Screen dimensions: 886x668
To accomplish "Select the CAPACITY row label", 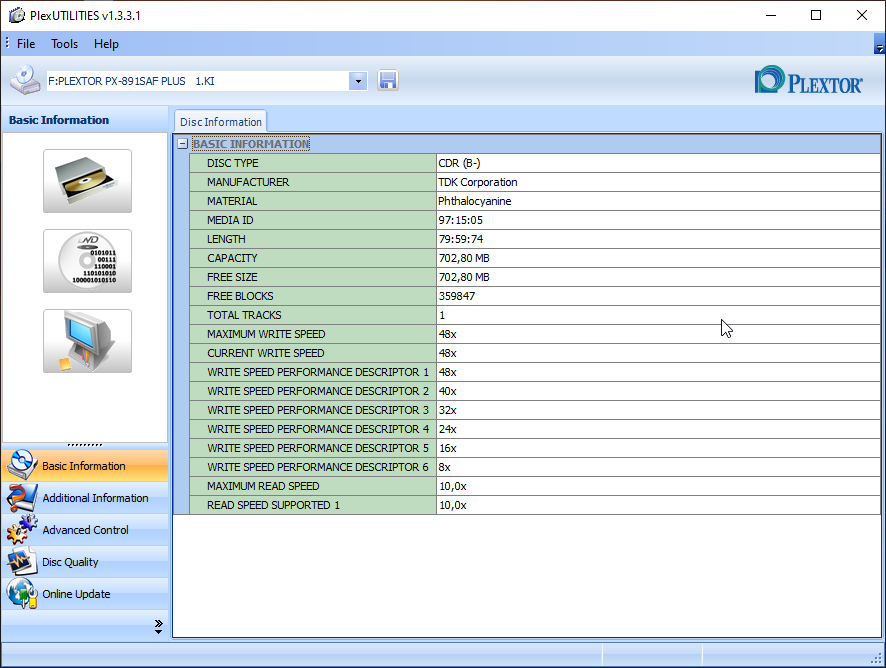I will point(232,258).
